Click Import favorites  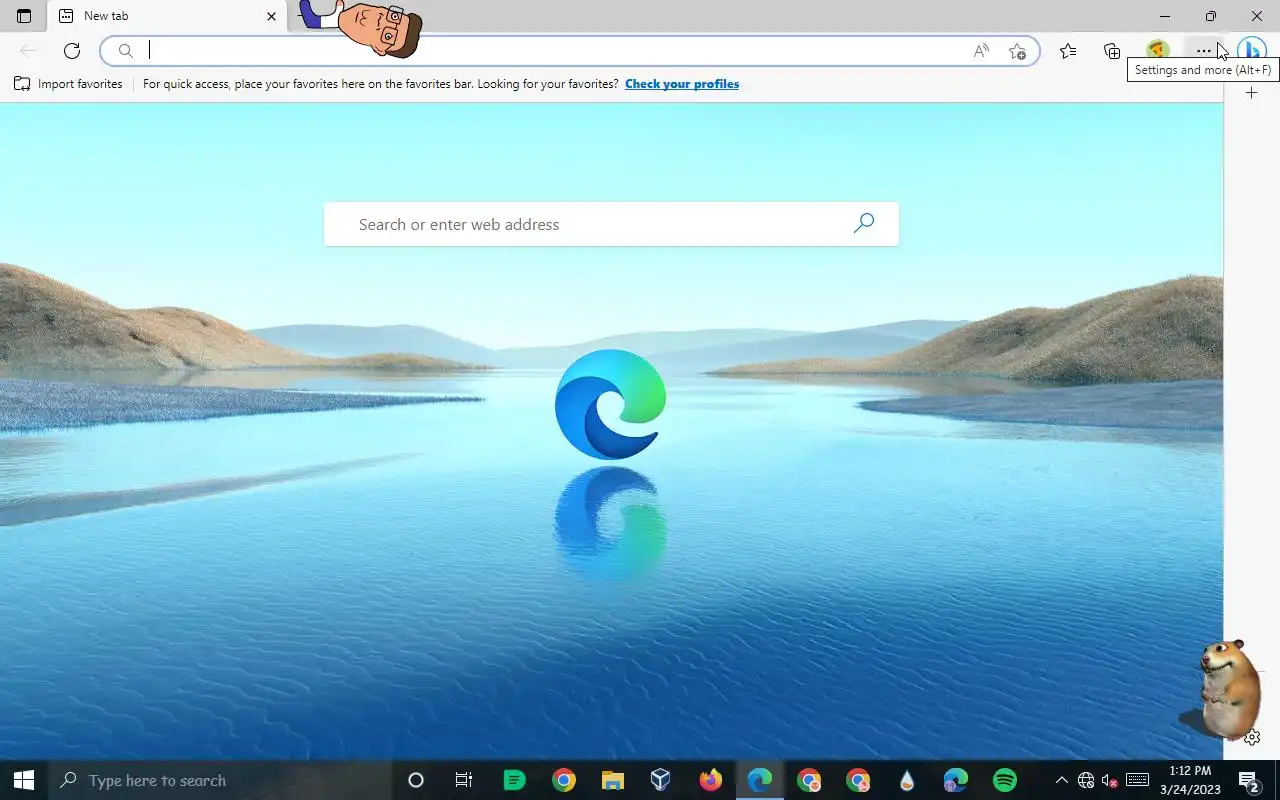68,84
